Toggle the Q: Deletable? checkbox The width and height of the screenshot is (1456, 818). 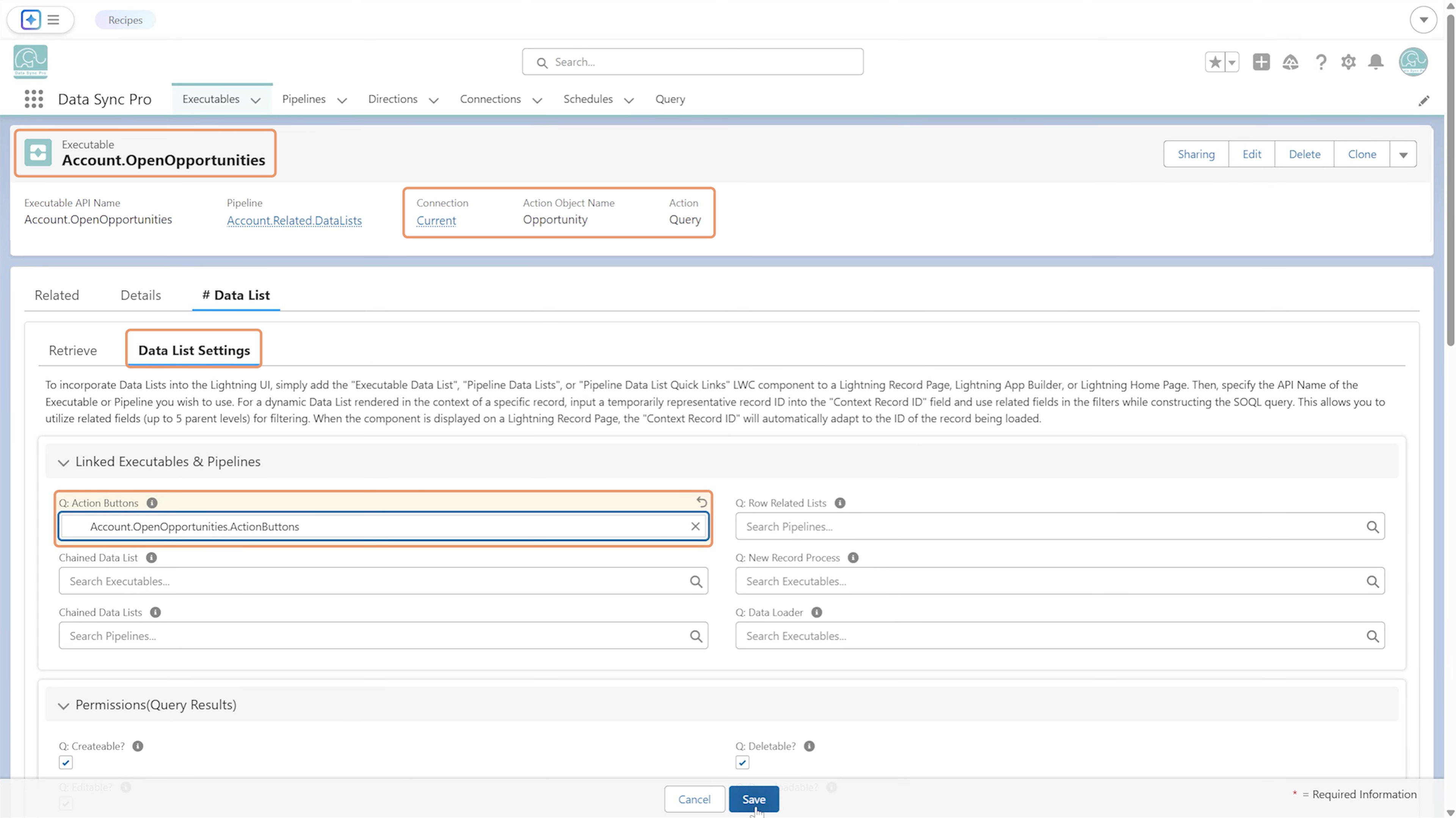pos(742,763)
